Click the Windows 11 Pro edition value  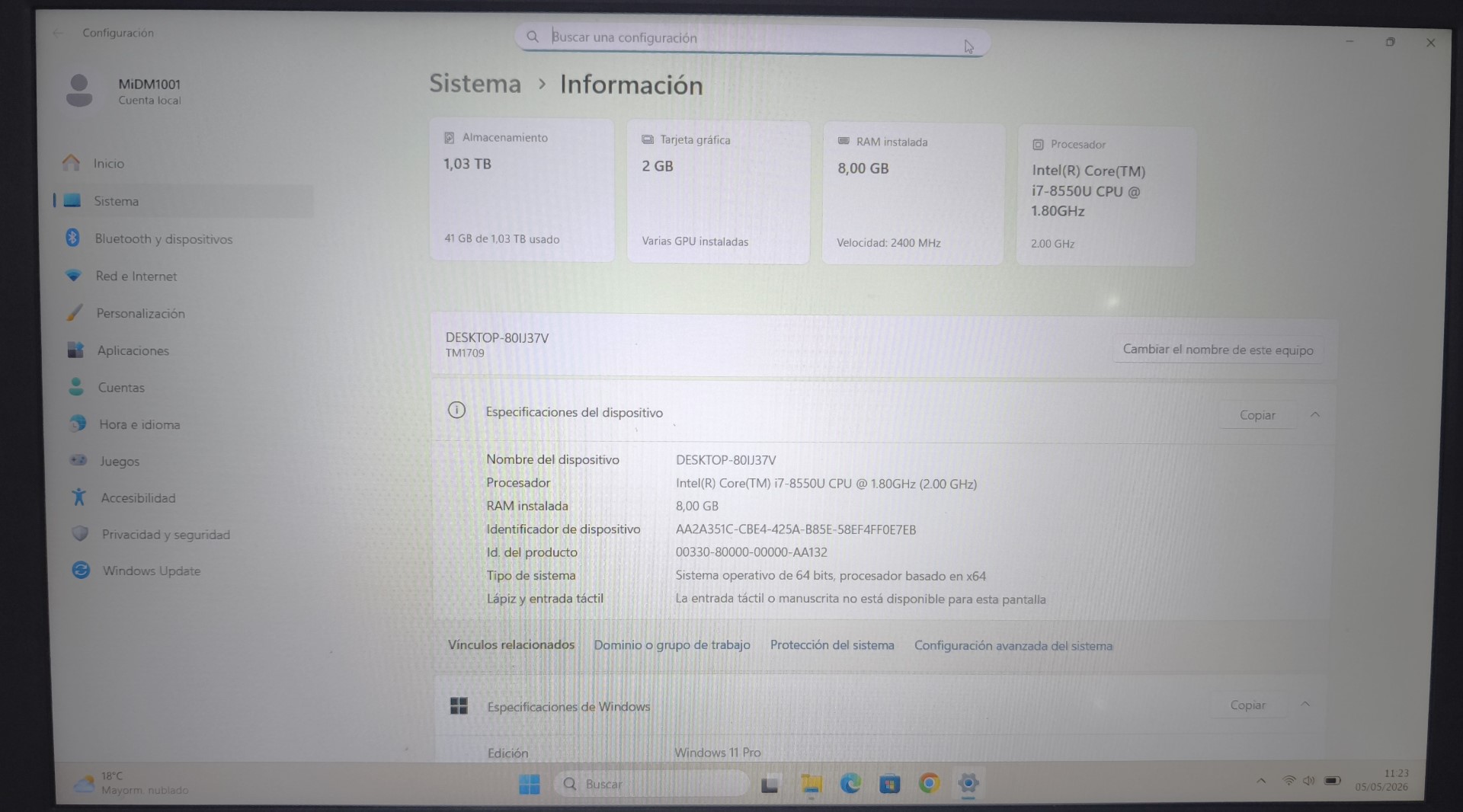pos(718,753)
